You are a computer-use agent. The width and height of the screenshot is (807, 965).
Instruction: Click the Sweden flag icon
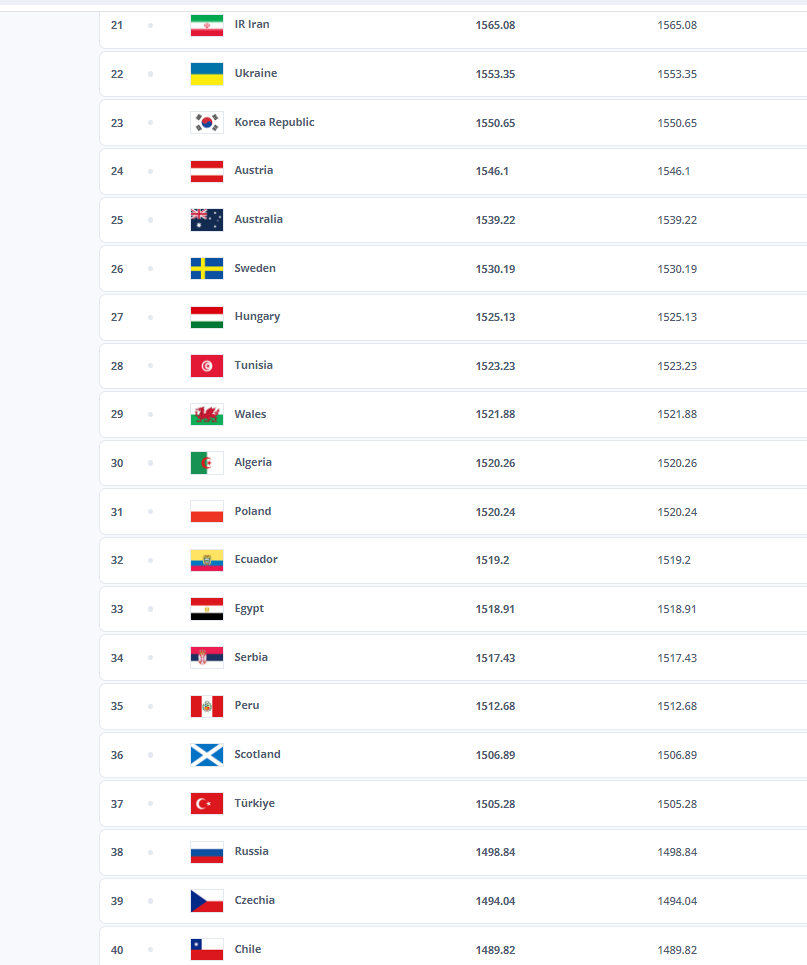point(207,268)
